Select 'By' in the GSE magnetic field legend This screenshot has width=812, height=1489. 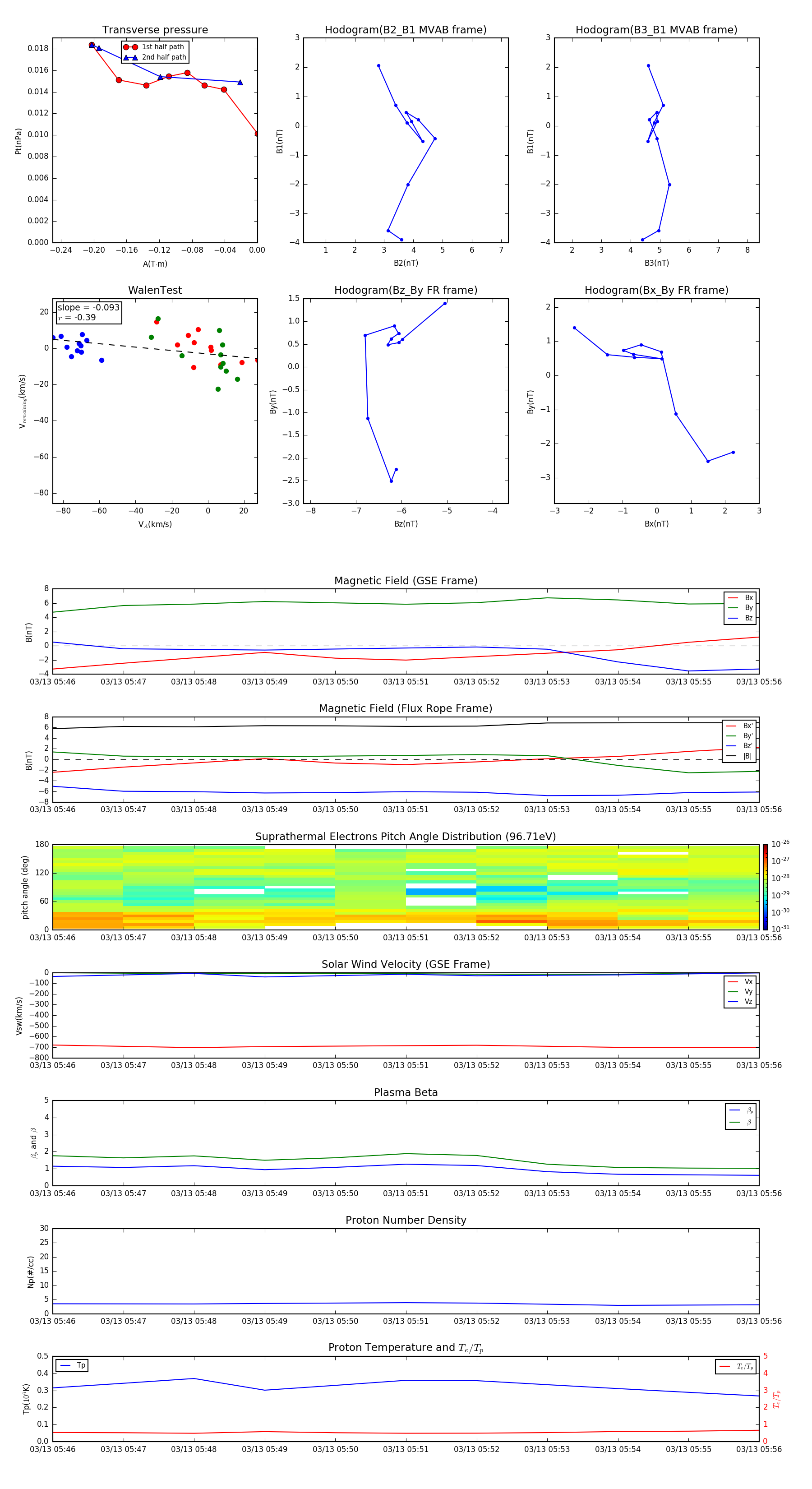tap(741, 607)
